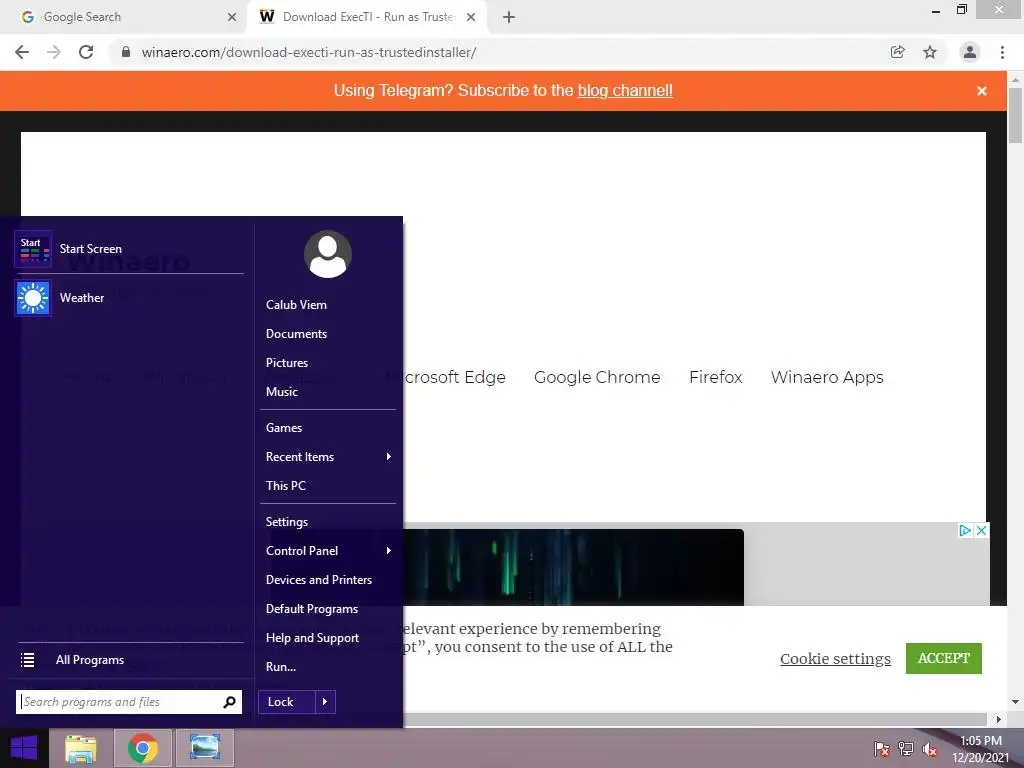Open Music from the Start menu
The image size is (1024, 768).
281,392
